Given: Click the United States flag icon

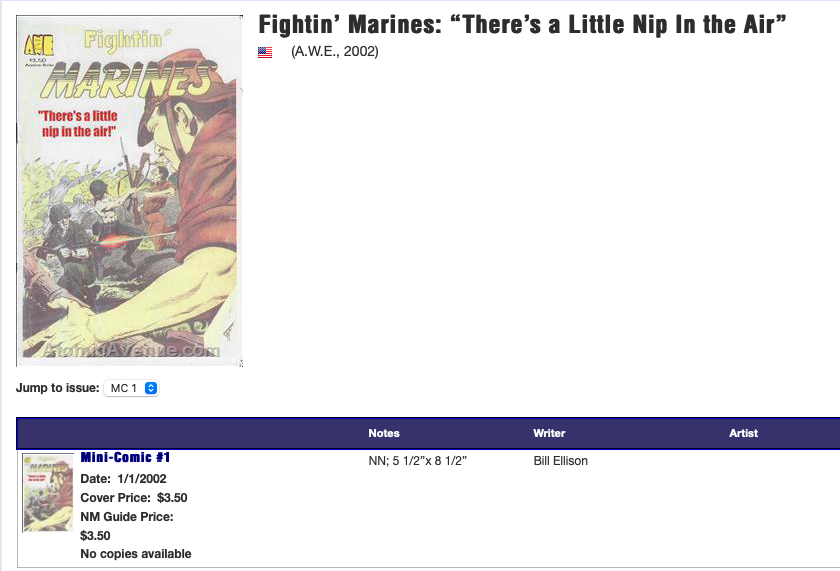Looking at the screenshot, I should pos(265,52).
